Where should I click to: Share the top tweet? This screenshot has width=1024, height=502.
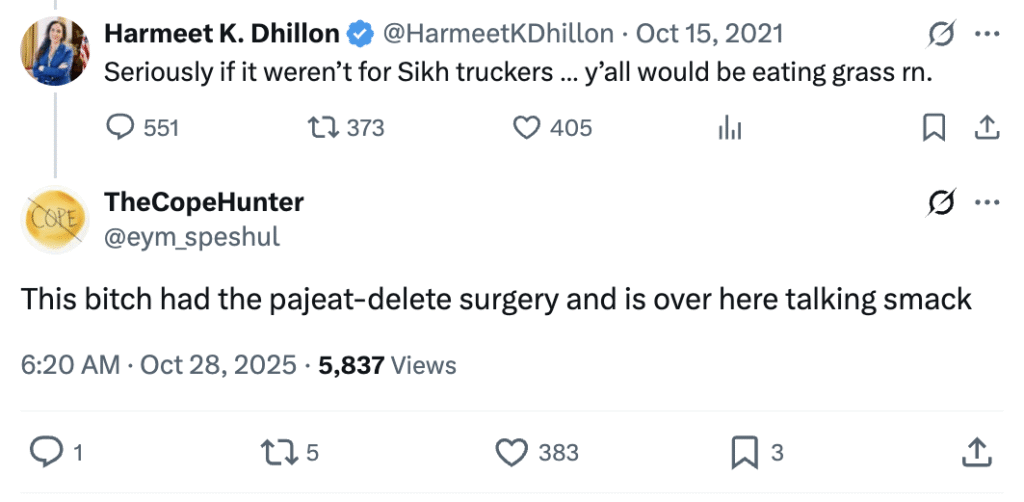(x=985, y=128)
